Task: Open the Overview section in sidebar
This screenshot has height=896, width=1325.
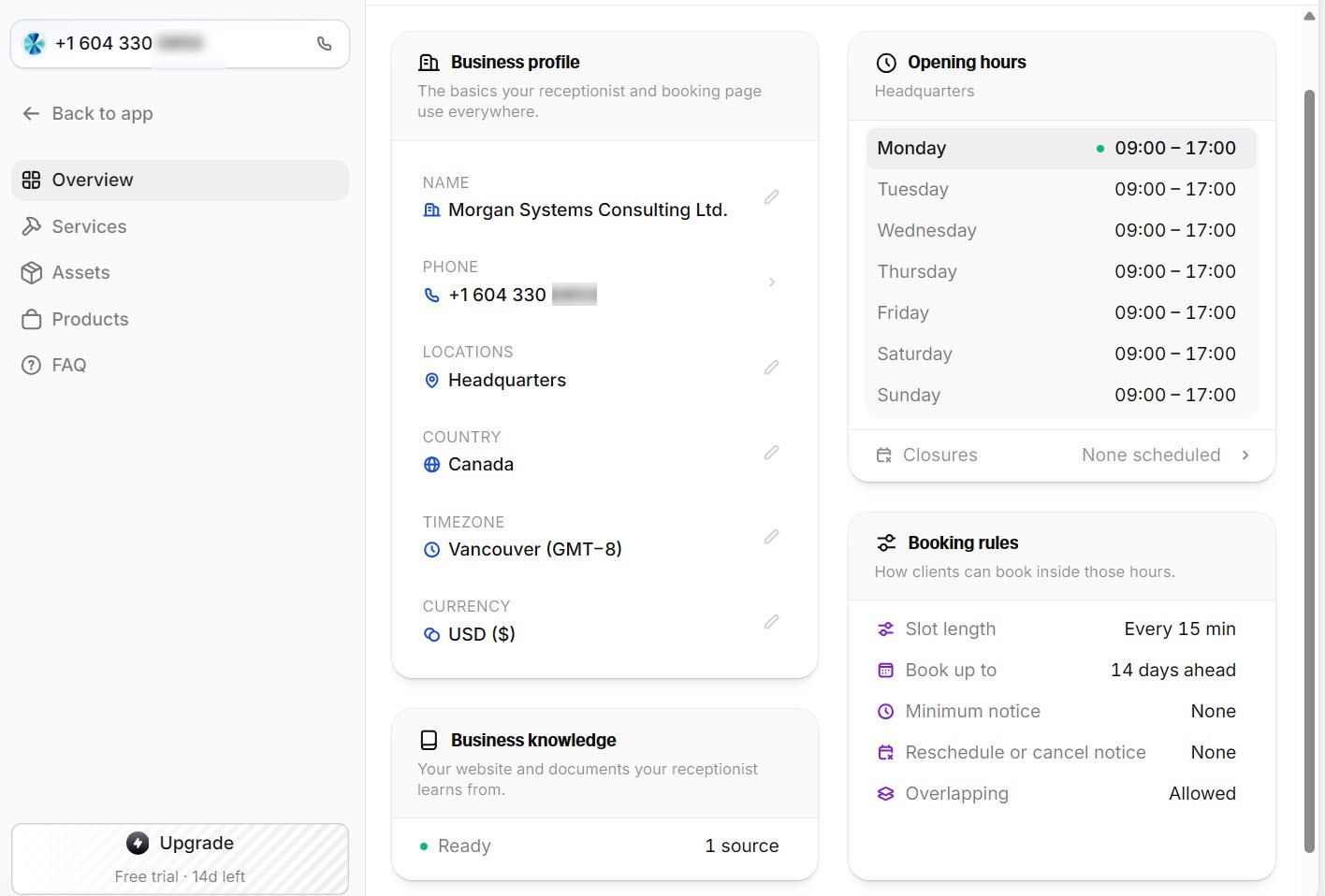Action: coord(180,181)
